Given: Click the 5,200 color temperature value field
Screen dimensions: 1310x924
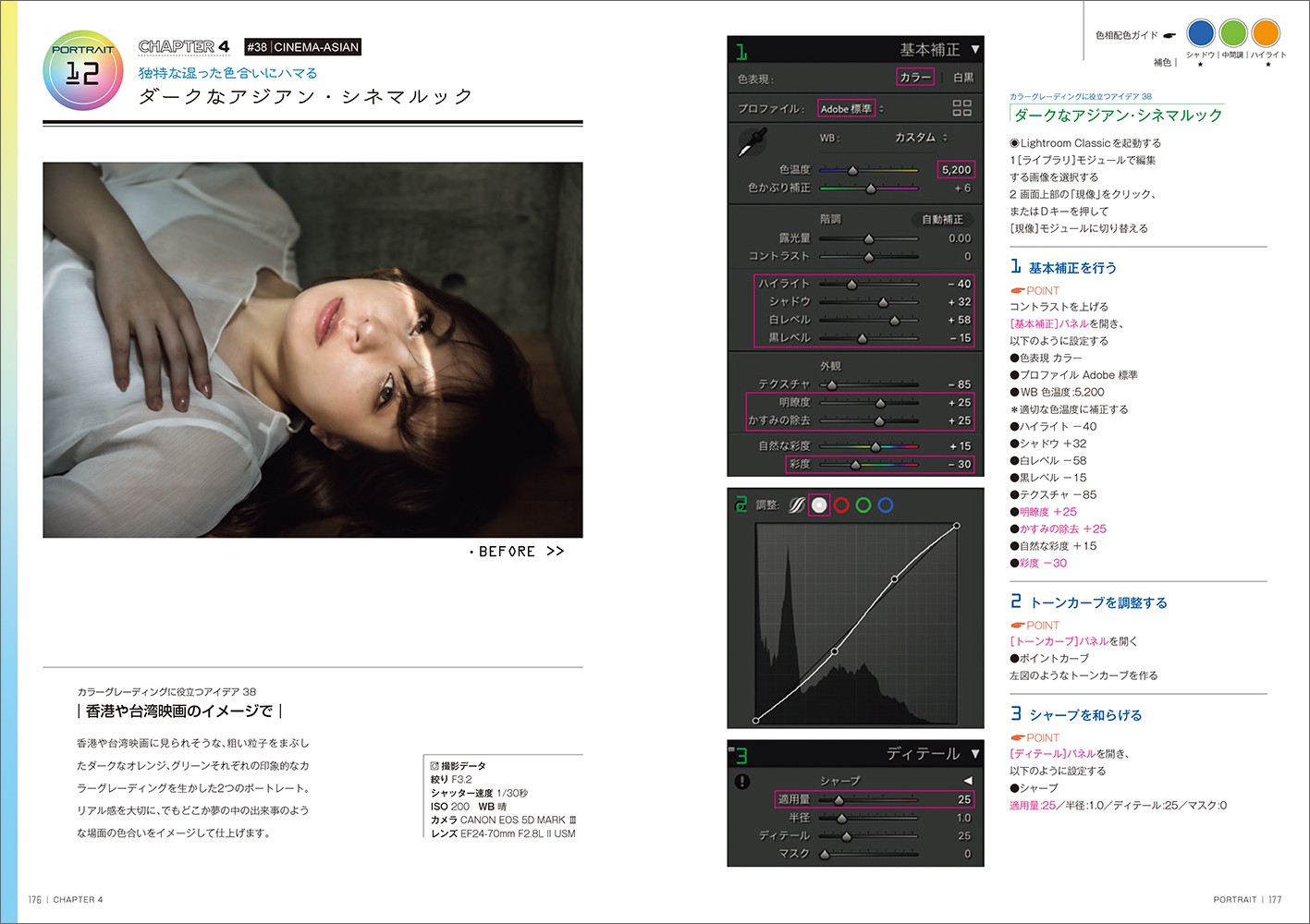Looking at the screenshot, I should [956, 170].
